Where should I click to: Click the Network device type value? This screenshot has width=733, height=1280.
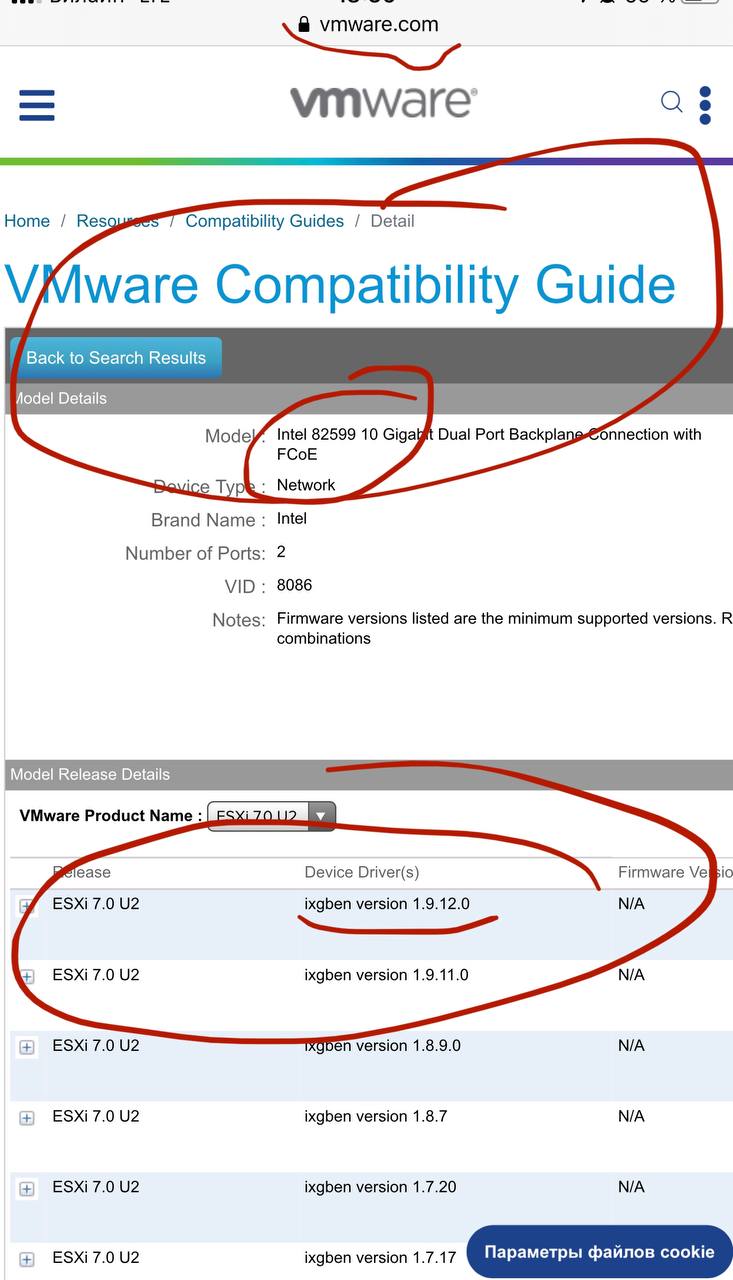click(306, 485)
